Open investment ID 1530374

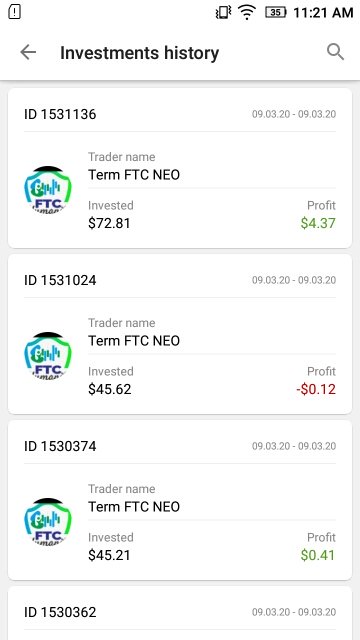(x=180, y=500)
